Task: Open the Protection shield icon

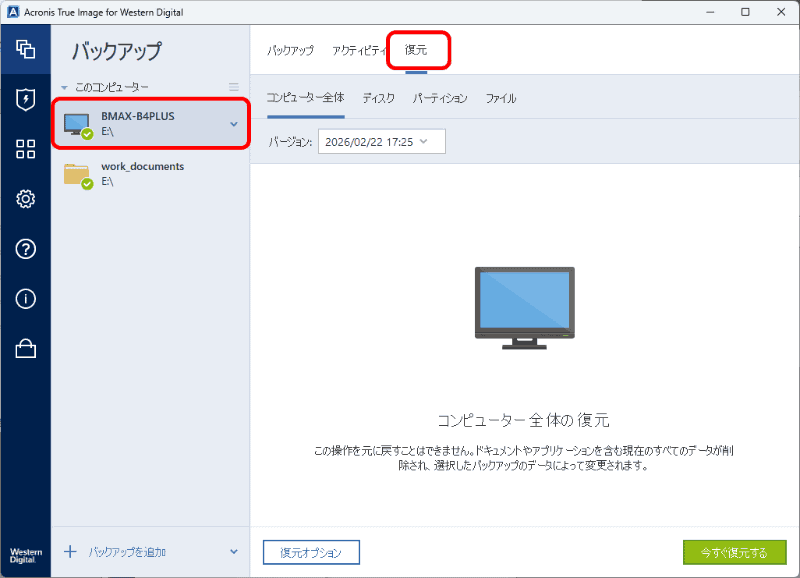Action: (25, 97)
